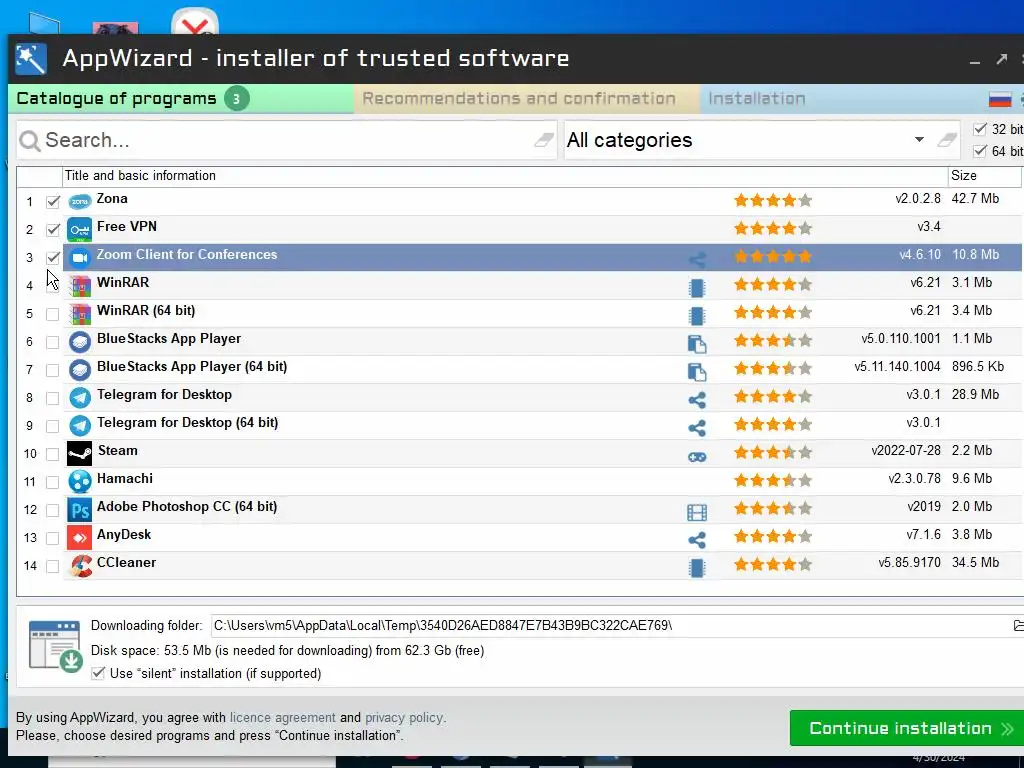
Task: Uncheck the Zona checkbox
Action: pos(53,202)
